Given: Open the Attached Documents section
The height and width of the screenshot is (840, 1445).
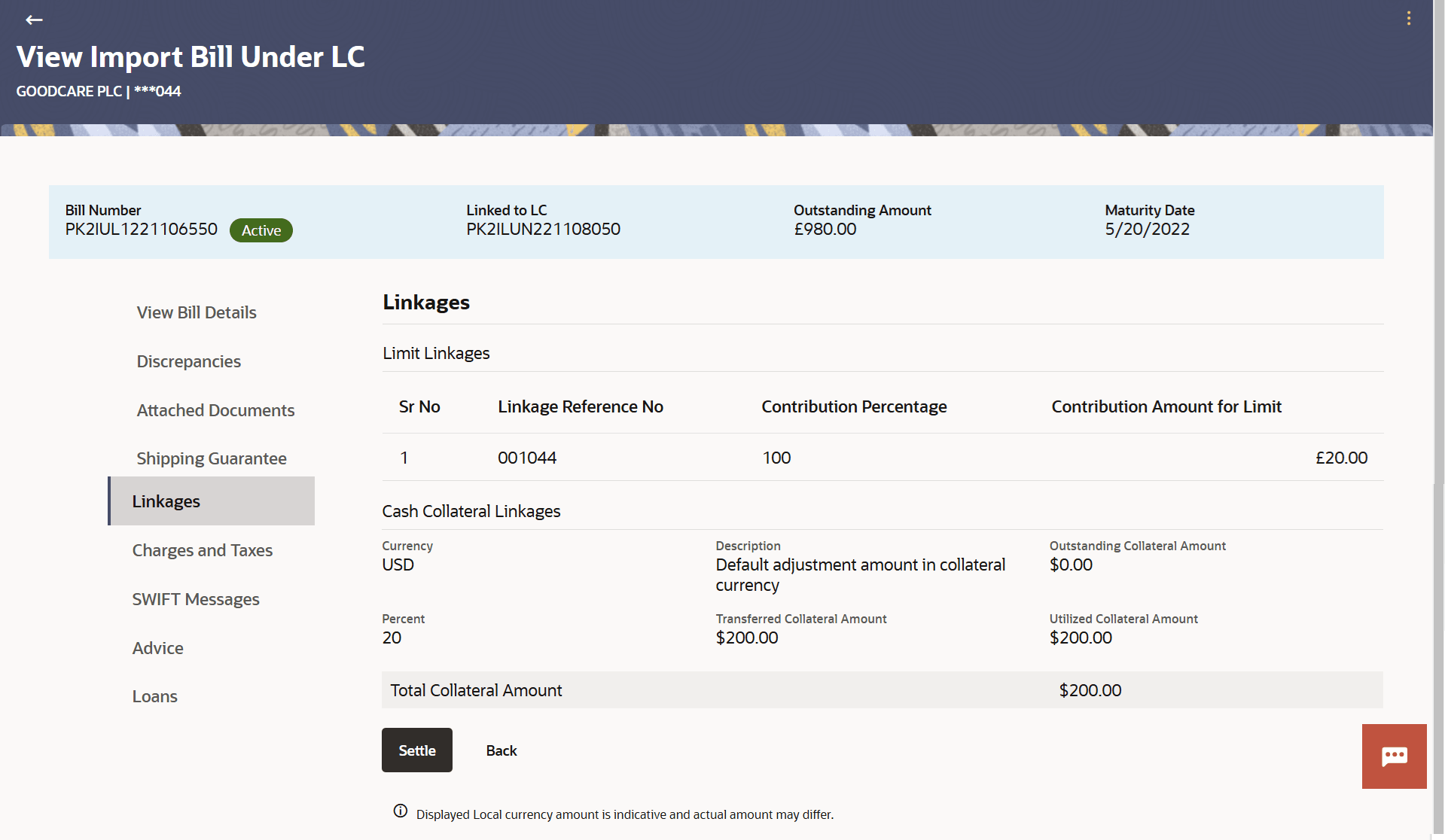Looking at the screenshot, I should (x=215, y=409).
